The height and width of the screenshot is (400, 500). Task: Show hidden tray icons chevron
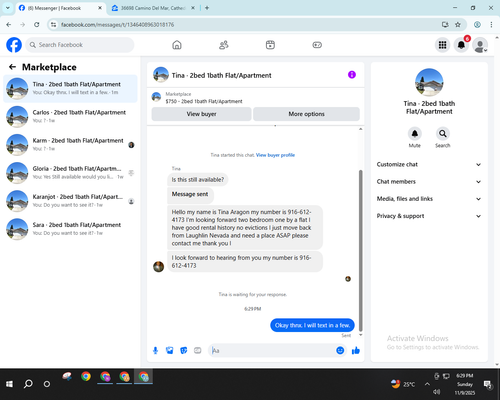427,384
